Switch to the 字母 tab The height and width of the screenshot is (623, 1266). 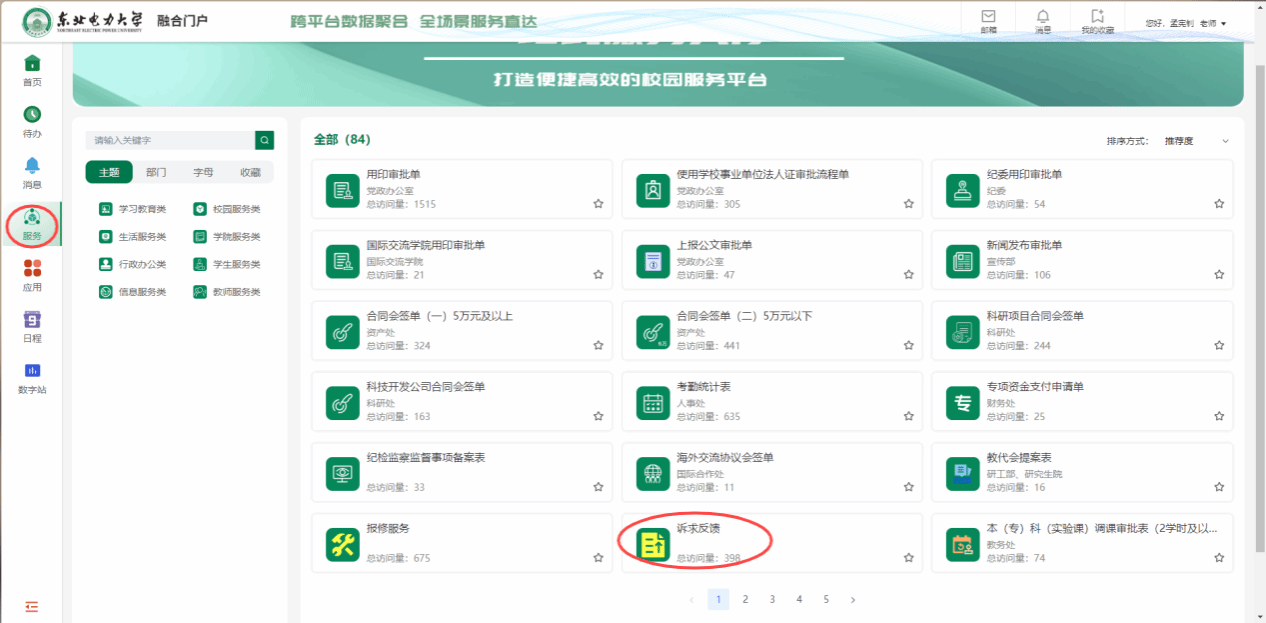[203, 172]
